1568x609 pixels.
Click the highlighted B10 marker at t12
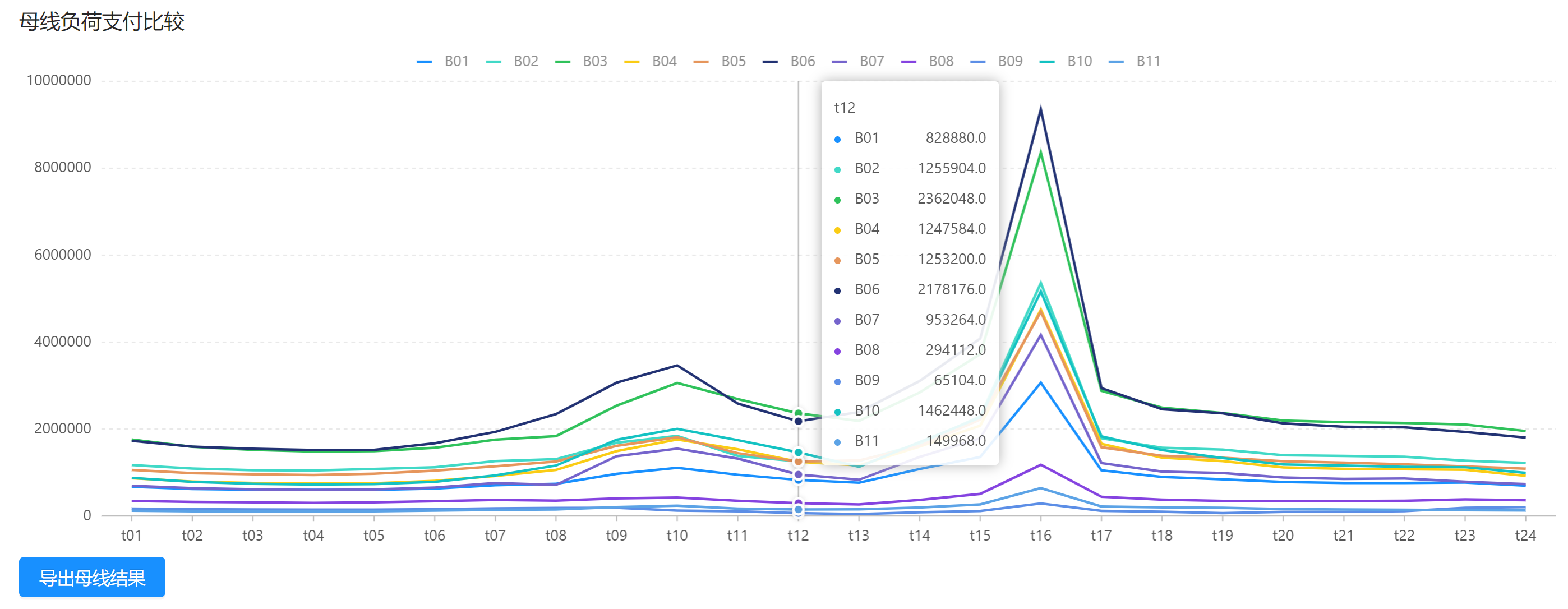[798, 453]
